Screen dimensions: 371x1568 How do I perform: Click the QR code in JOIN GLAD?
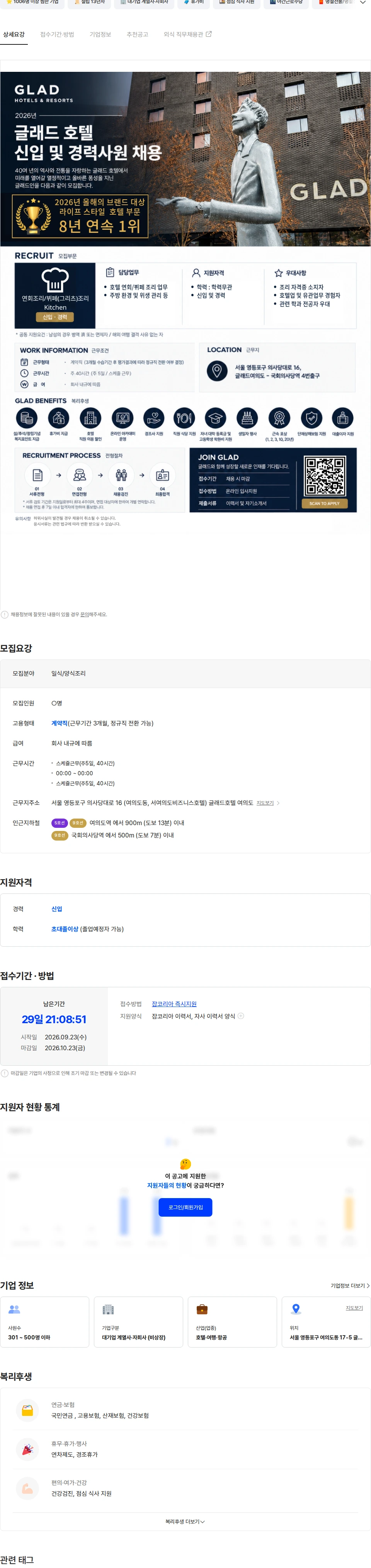point(325,476)
